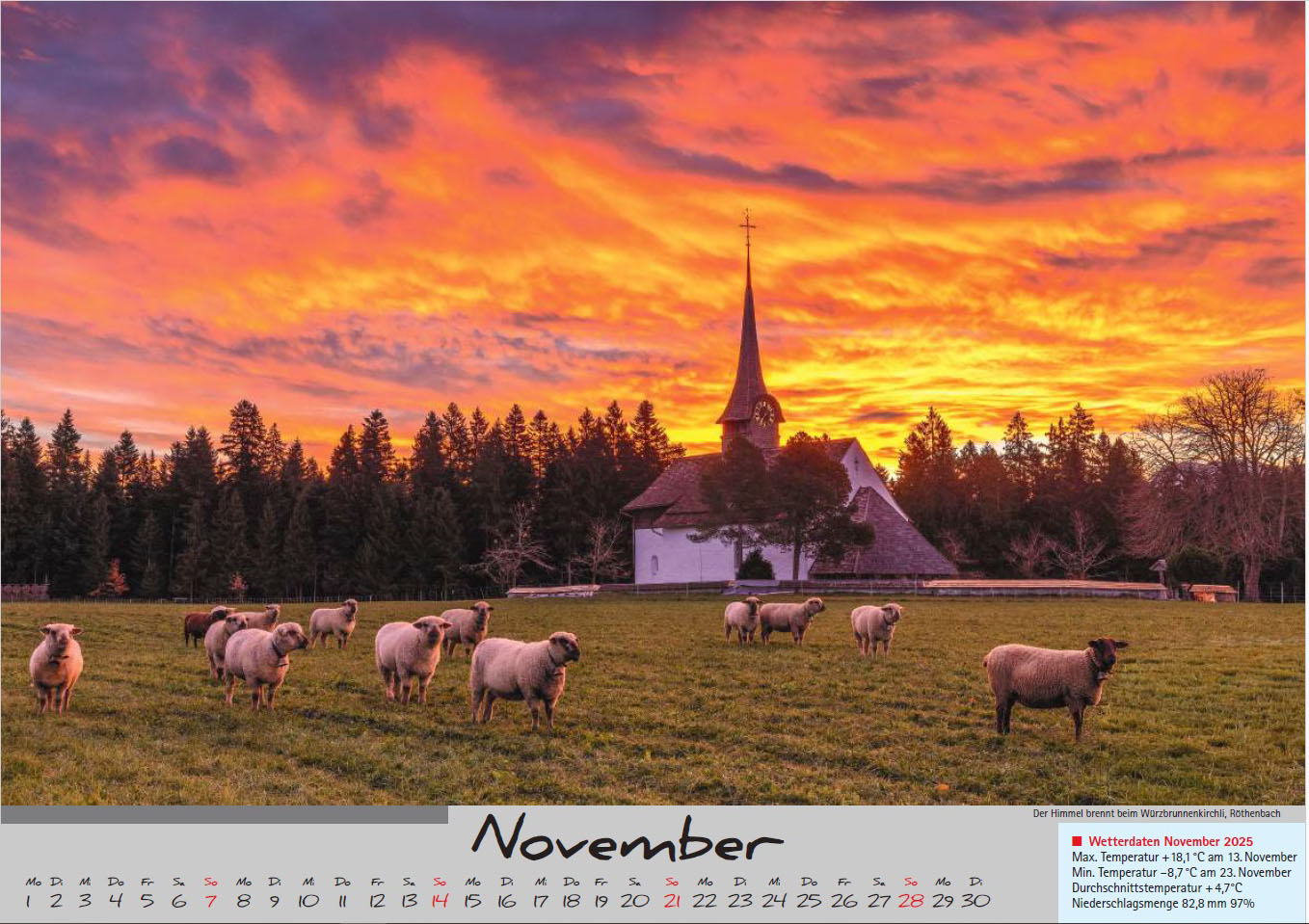Viewport: 1309px width, 924px height.
Task: Select Sunday 7 highlighted in red
Action: 211,901
